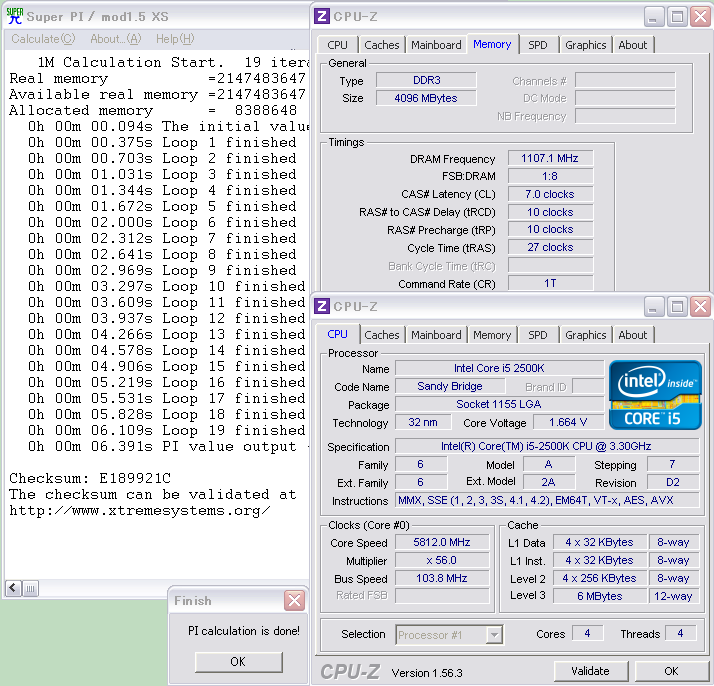Minimize the upper CPU-Z Memory window

click(x=654, y=17)
